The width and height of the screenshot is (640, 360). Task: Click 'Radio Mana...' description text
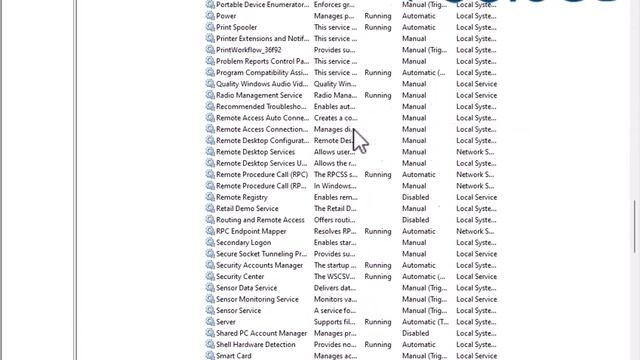[x=335, y=95]
